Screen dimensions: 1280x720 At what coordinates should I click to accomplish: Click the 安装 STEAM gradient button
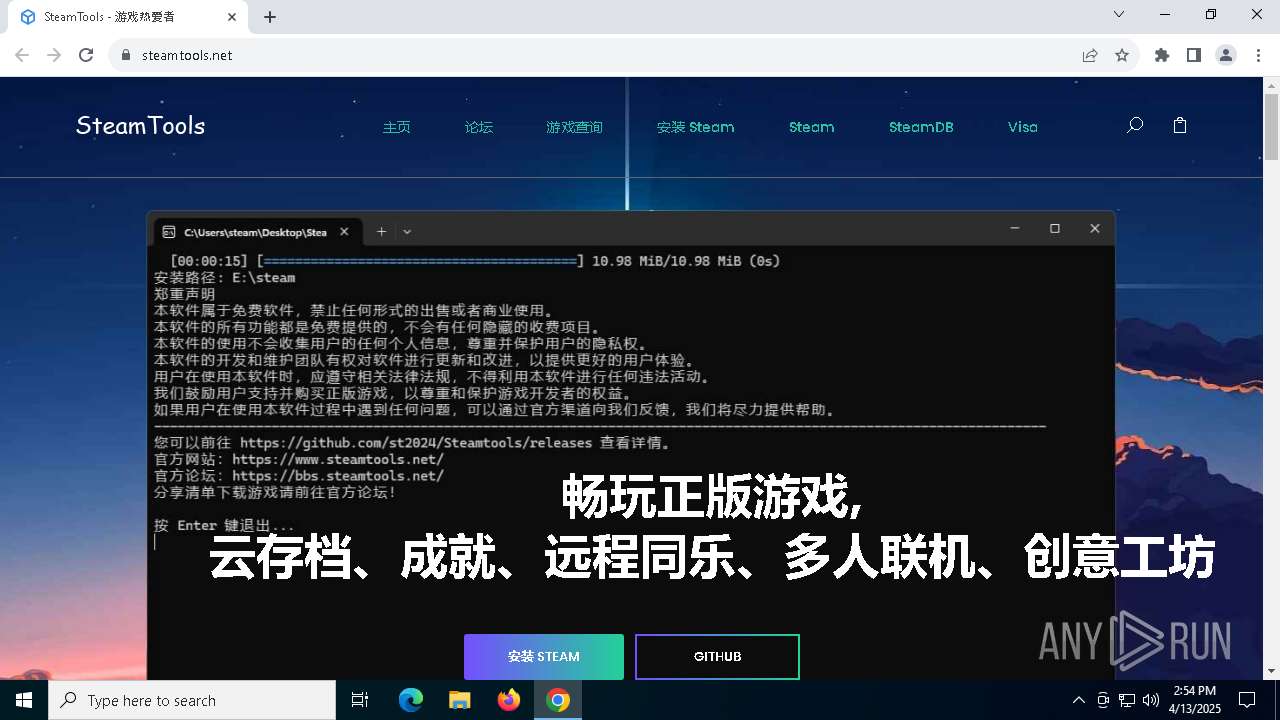544,657
